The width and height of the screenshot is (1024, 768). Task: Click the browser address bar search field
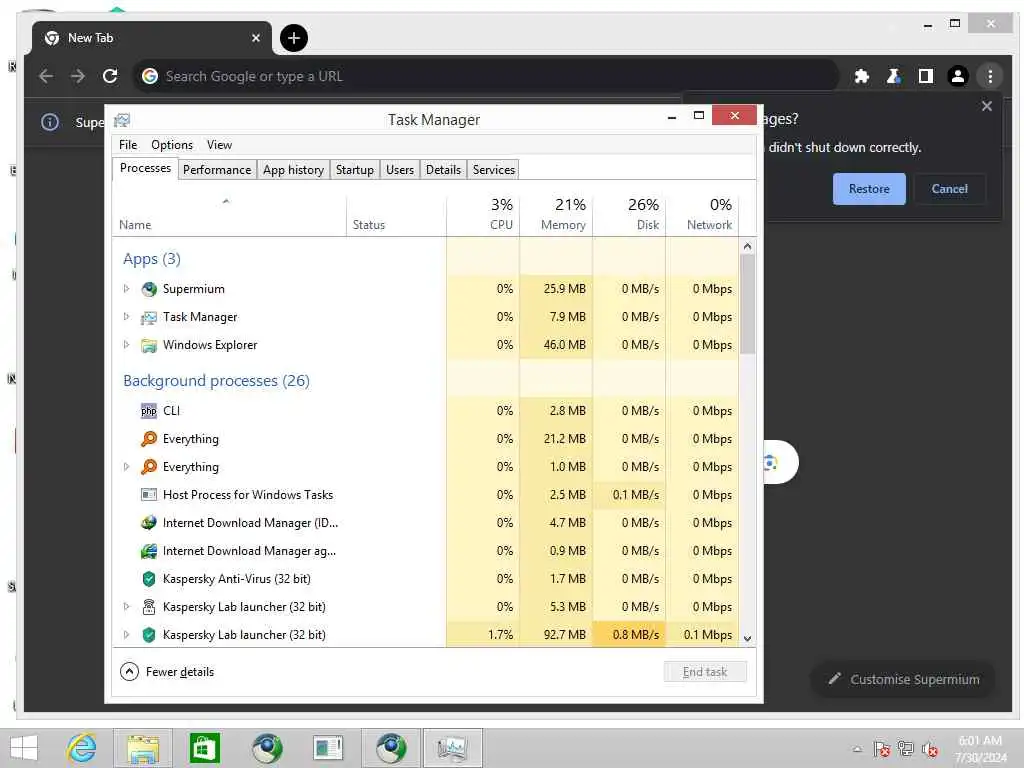tap(486, 76)
